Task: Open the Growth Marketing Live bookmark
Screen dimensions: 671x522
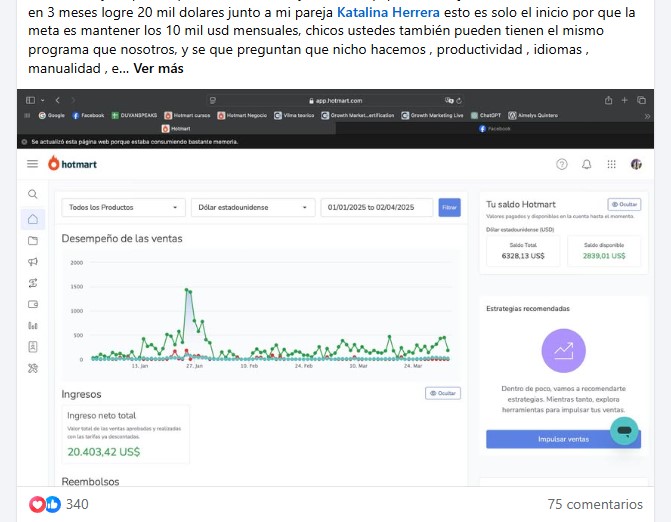Action: pos(432,115)
